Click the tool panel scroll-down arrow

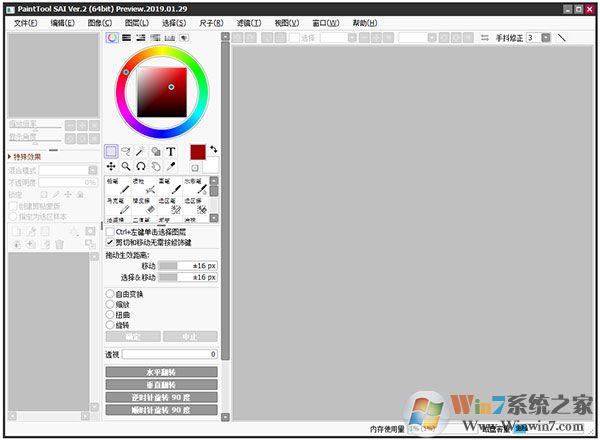225,417
